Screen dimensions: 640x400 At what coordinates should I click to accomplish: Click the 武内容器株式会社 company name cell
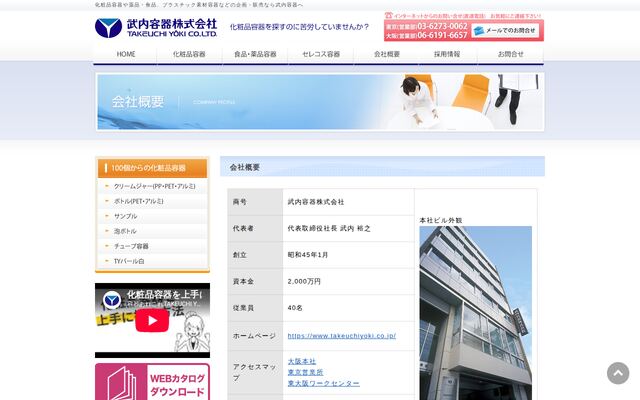click(x=349, y=202)
